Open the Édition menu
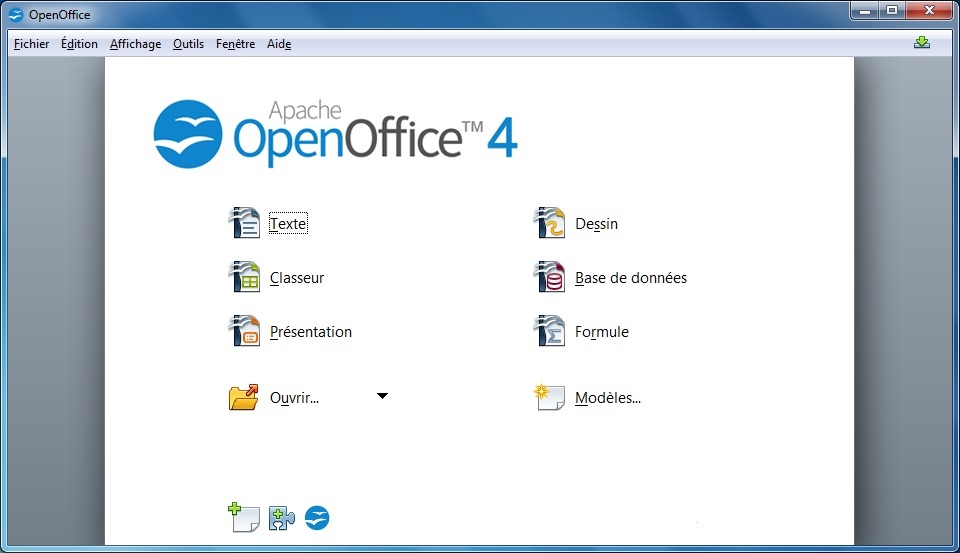 coord(79,44)
